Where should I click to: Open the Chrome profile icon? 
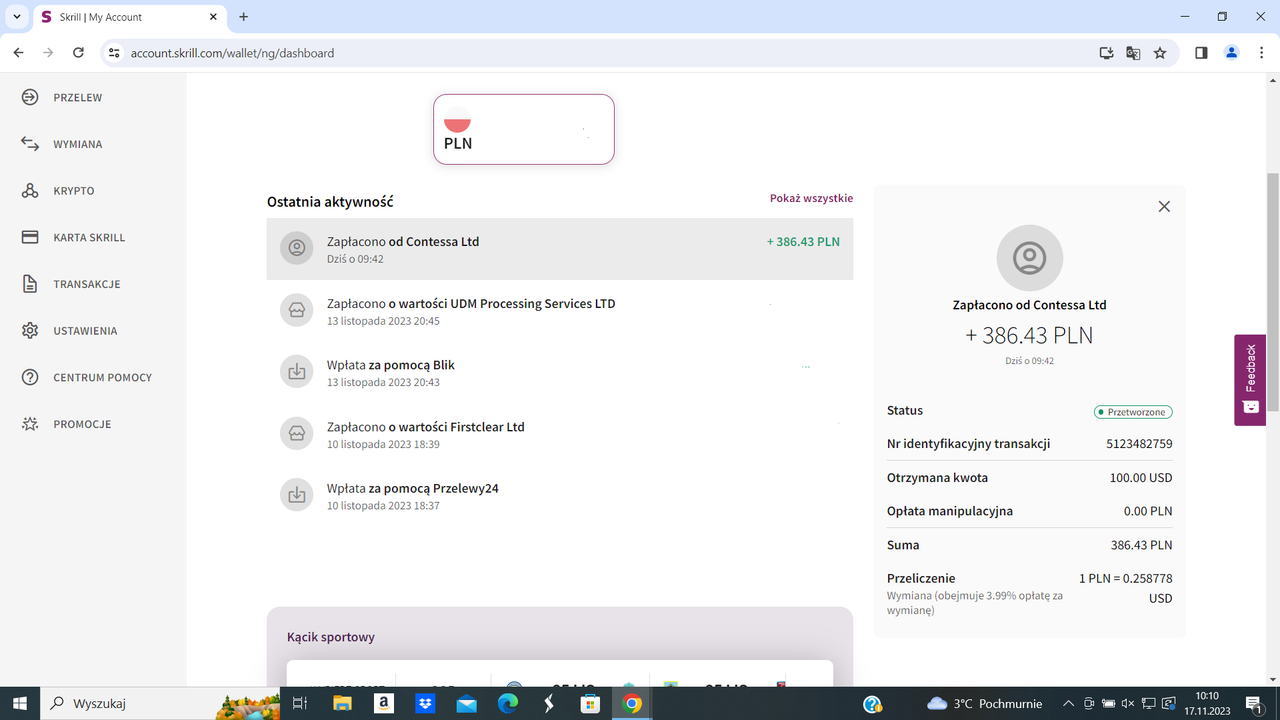click(1231, 53)
